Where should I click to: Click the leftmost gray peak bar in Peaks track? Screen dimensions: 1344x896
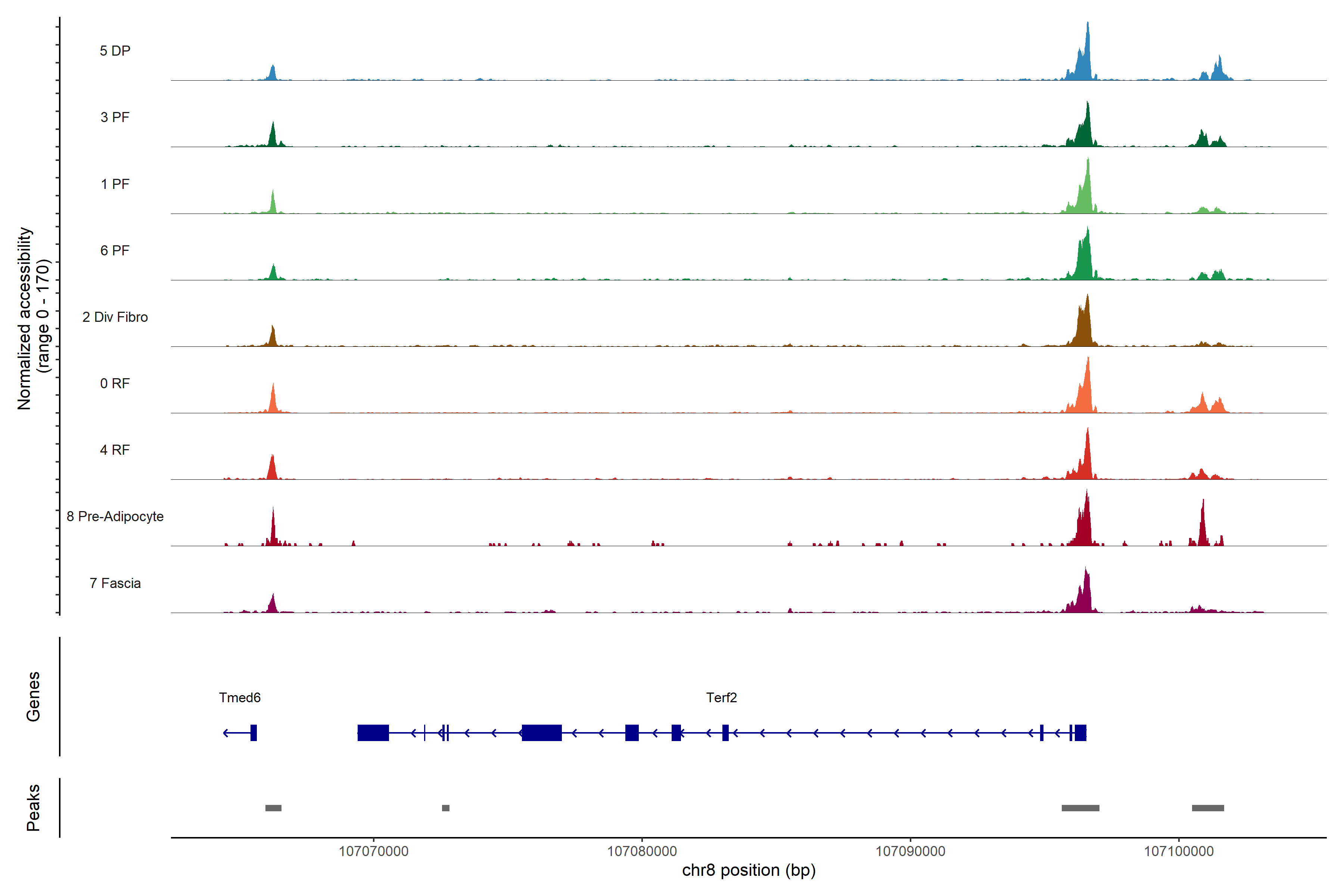pyautogui.click(x=273, y=808)
